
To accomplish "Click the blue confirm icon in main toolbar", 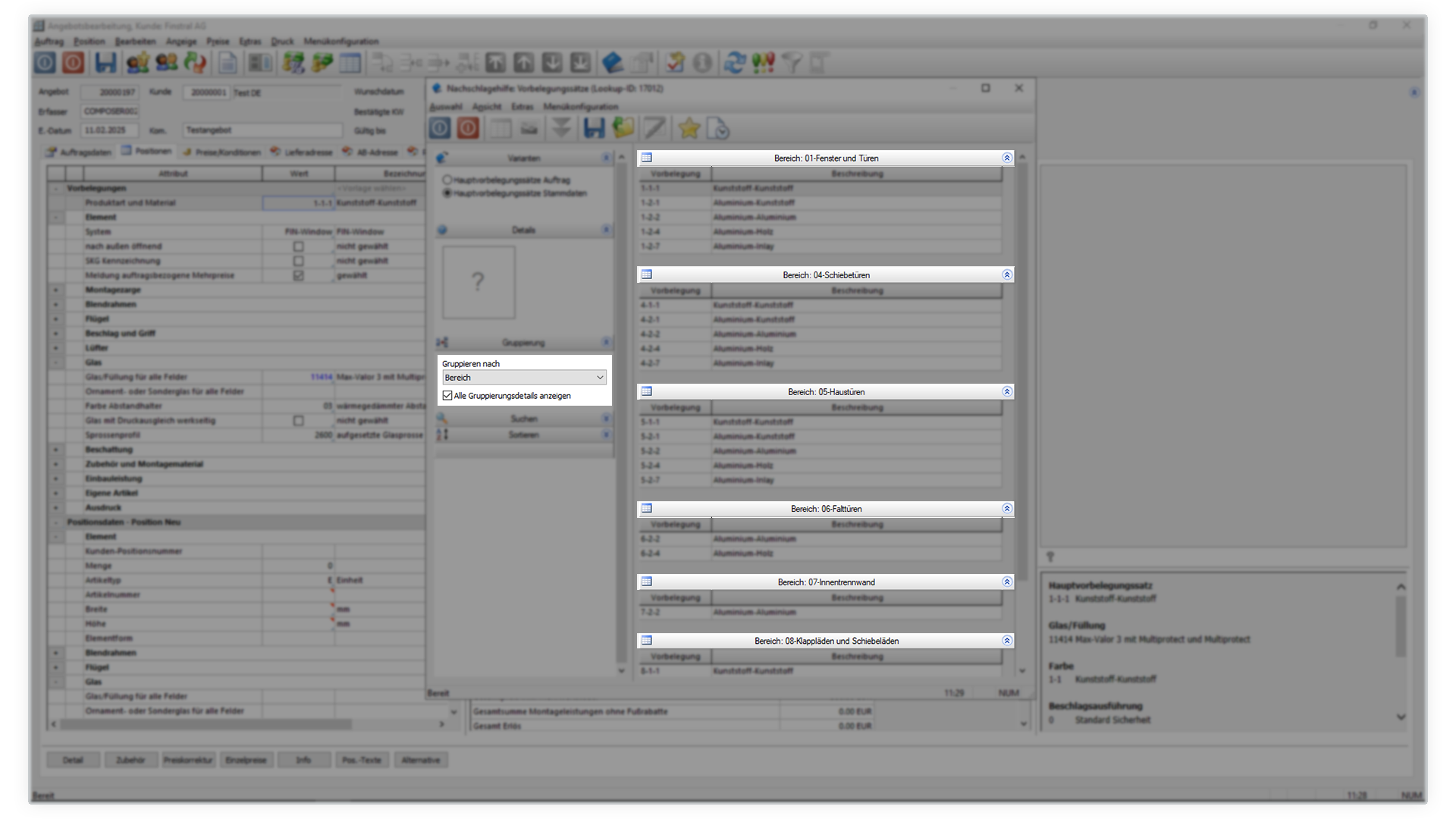I will (45, 62).
